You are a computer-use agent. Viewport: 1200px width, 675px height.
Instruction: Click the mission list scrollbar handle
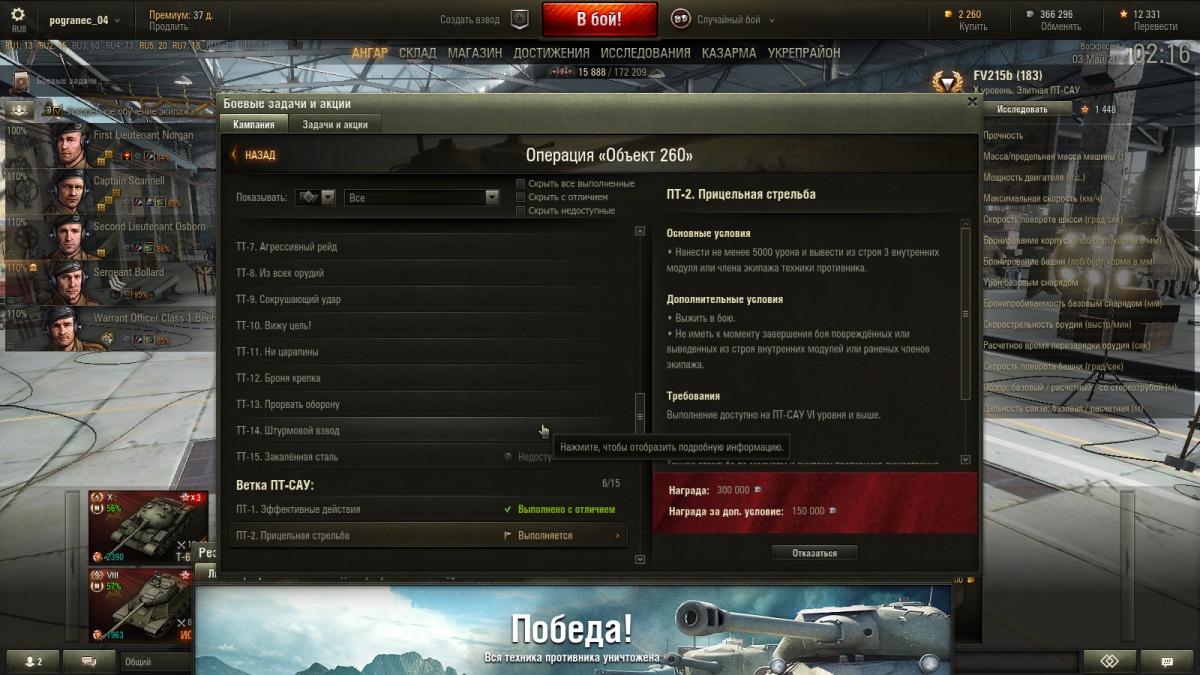(641, 412)
